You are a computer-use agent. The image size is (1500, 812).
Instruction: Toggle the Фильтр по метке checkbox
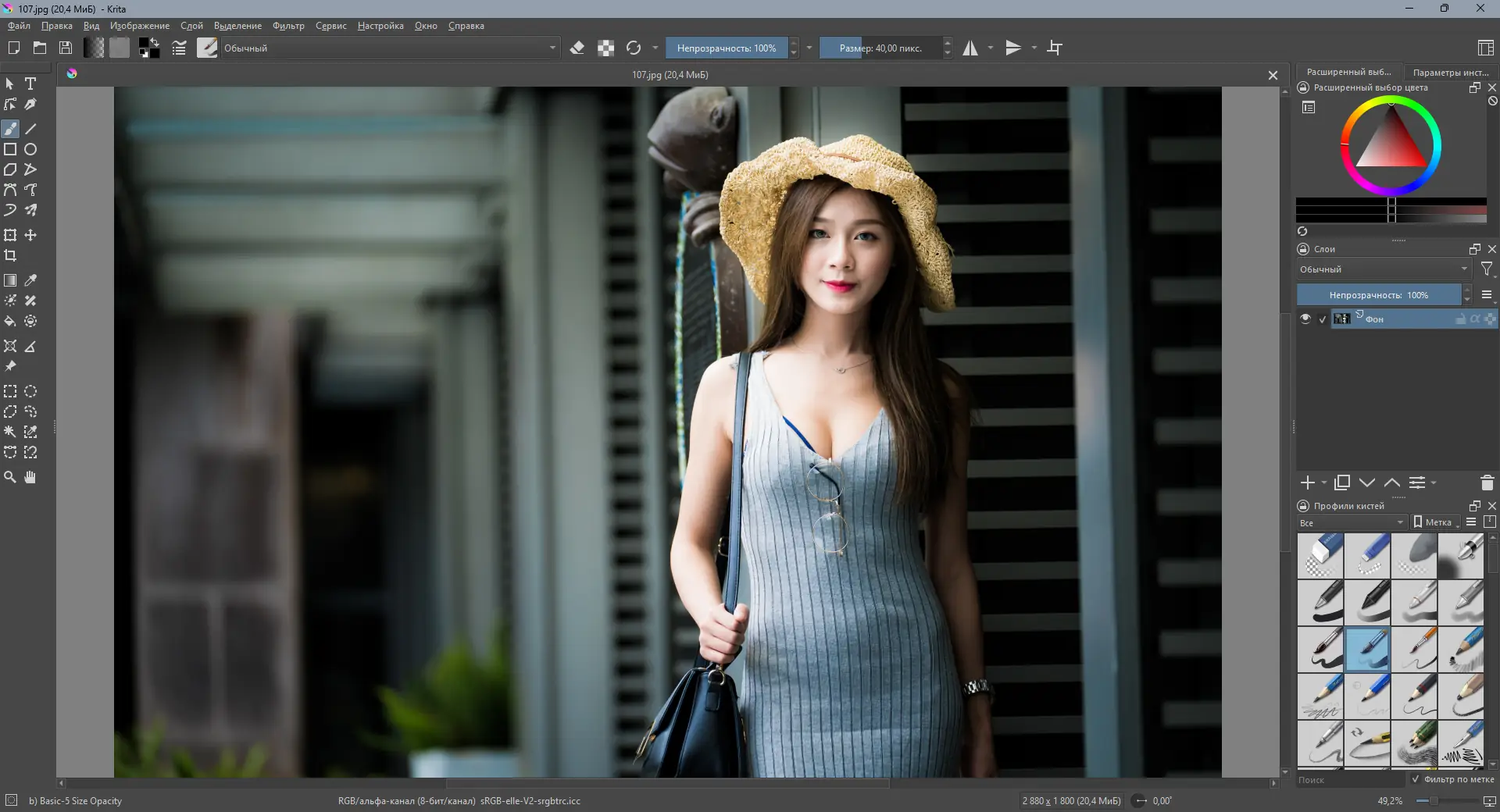[1416, 779]
